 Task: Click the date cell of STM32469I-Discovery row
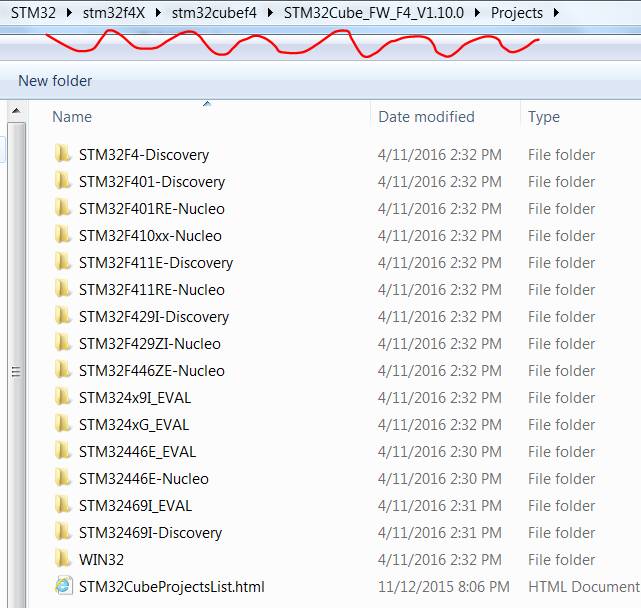click(439, 532)
